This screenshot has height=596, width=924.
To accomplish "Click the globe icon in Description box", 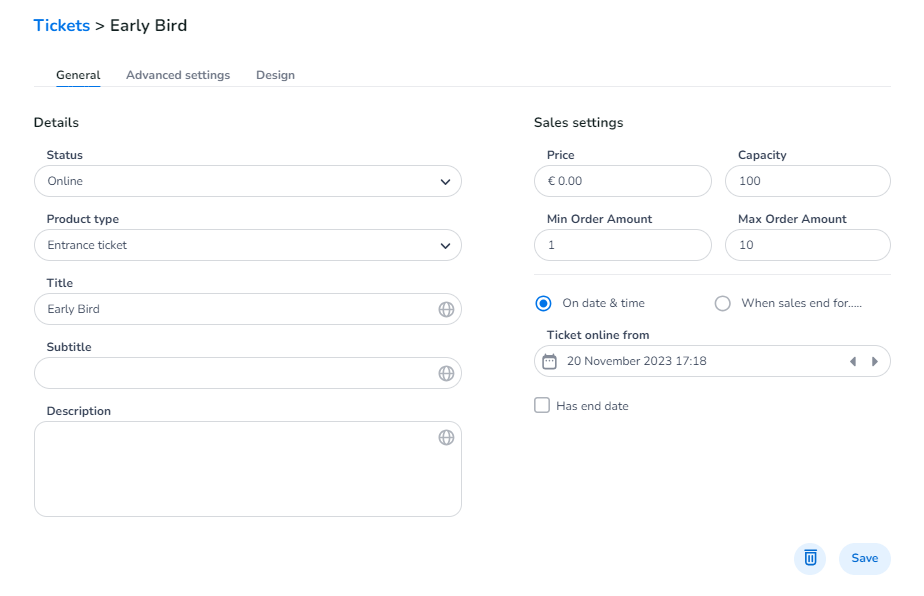I will (446, 437).
